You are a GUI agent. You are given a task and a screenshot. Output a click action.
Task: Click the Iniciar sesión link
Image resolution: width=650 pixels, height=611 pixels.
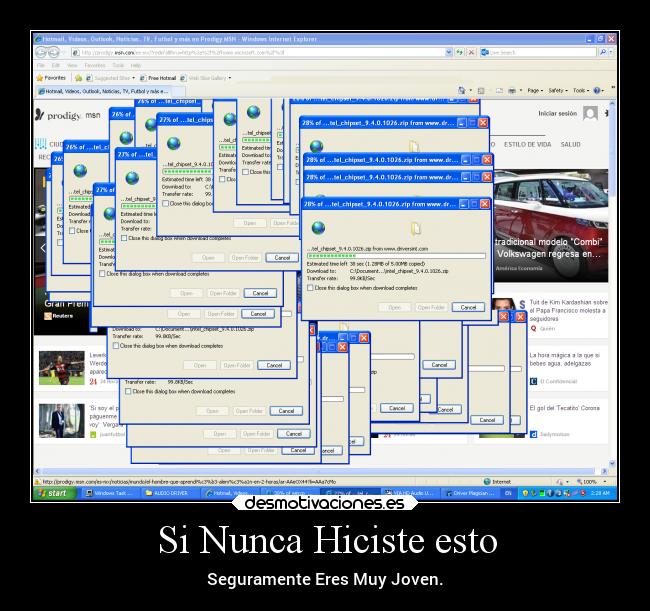[x=557, y=113]
